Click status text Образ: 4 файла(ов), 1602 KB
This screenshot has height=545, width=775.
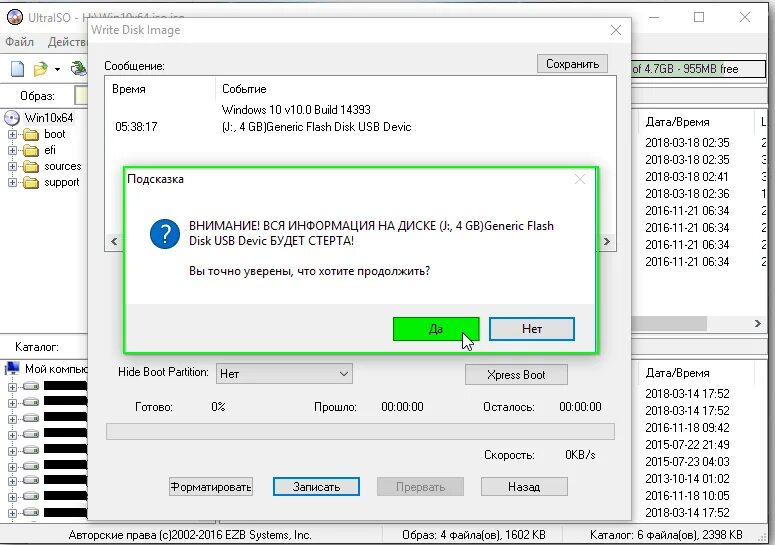click(474, 535)
